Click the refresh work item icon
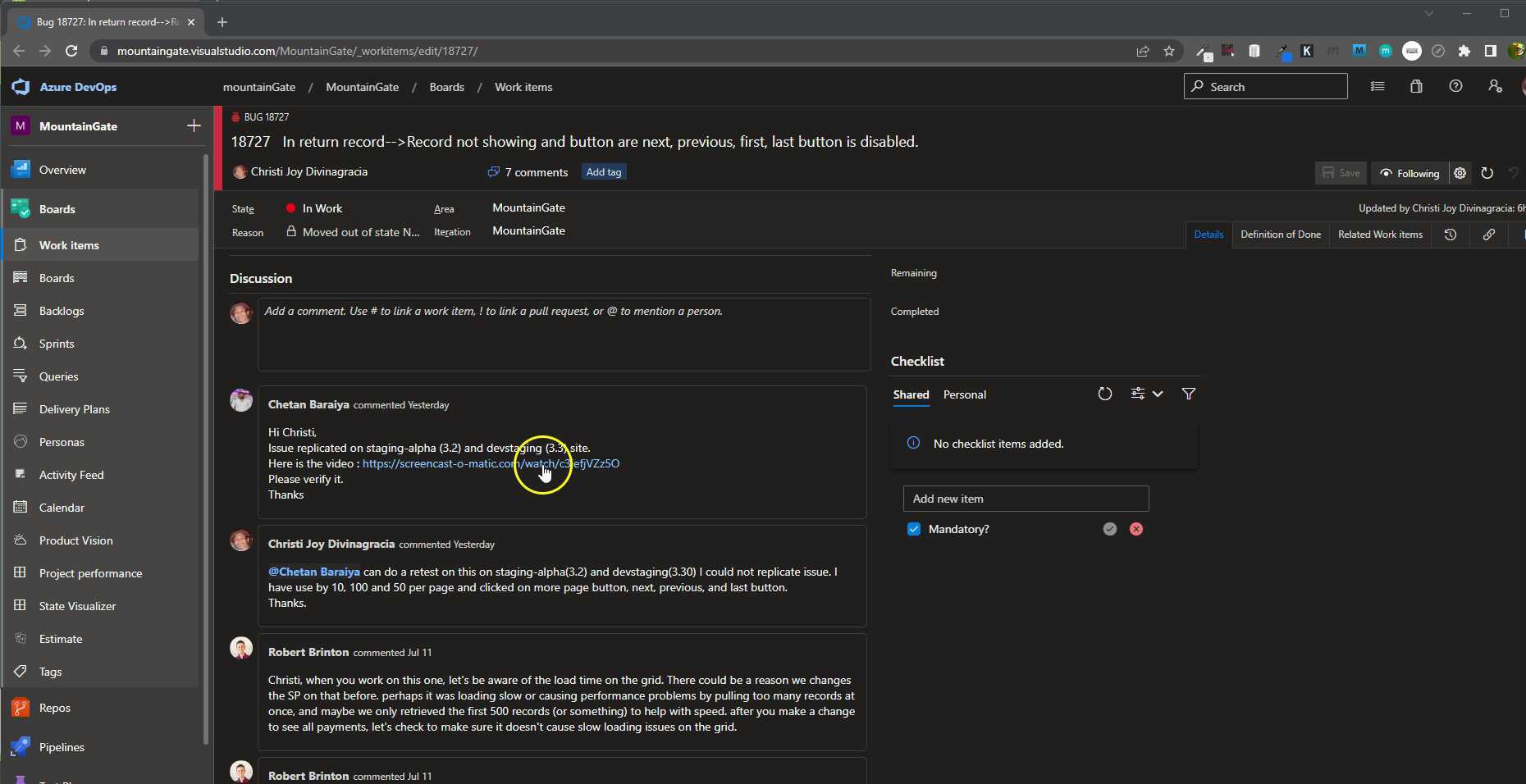 point(1487,173)
